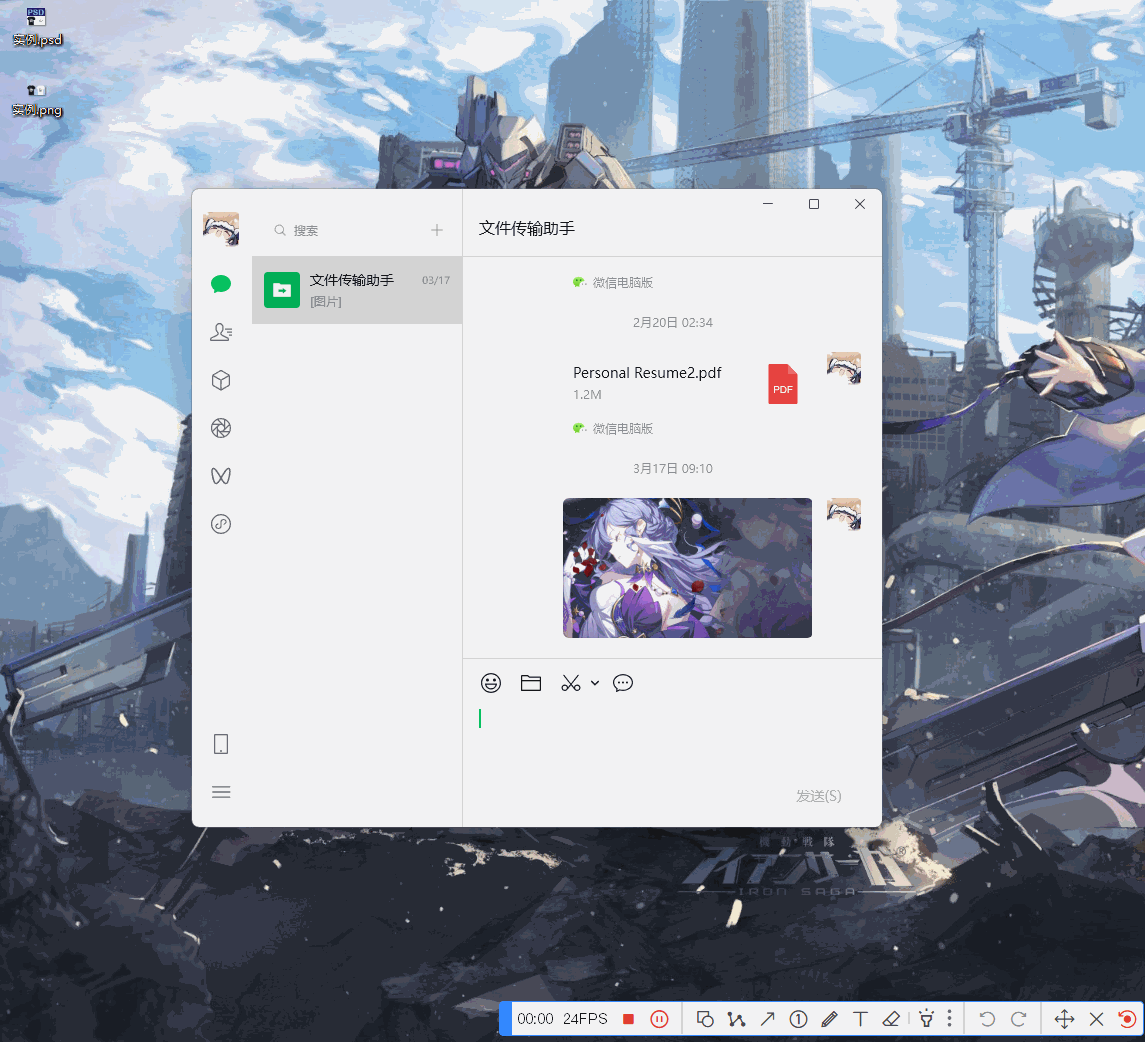
Task: Click the 微信电脑版 label below the PDF
Action: (x=622, y=429)
